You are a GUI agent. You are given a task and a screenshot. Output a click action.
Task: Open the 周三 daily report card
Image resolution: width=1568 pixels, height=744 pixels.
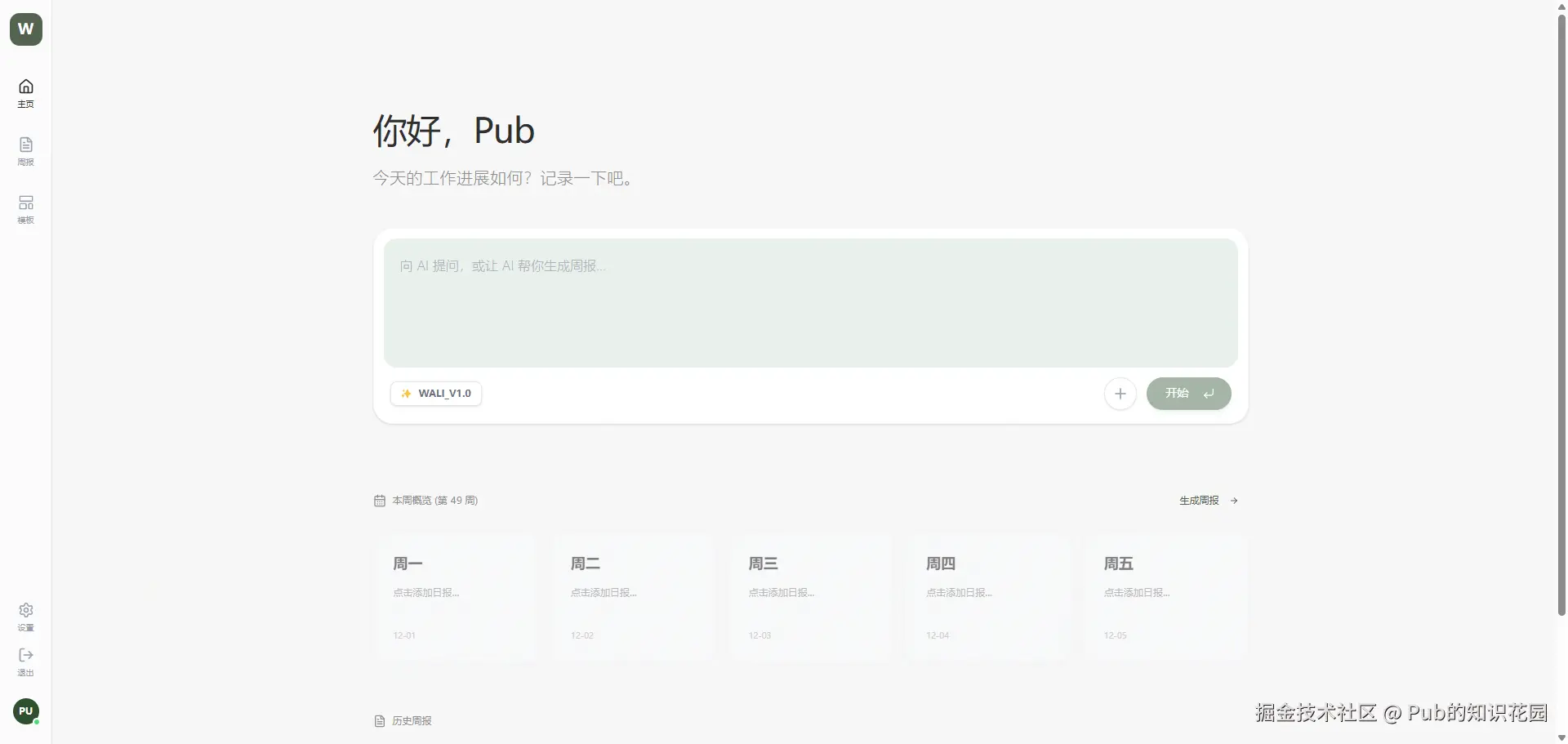810,597
